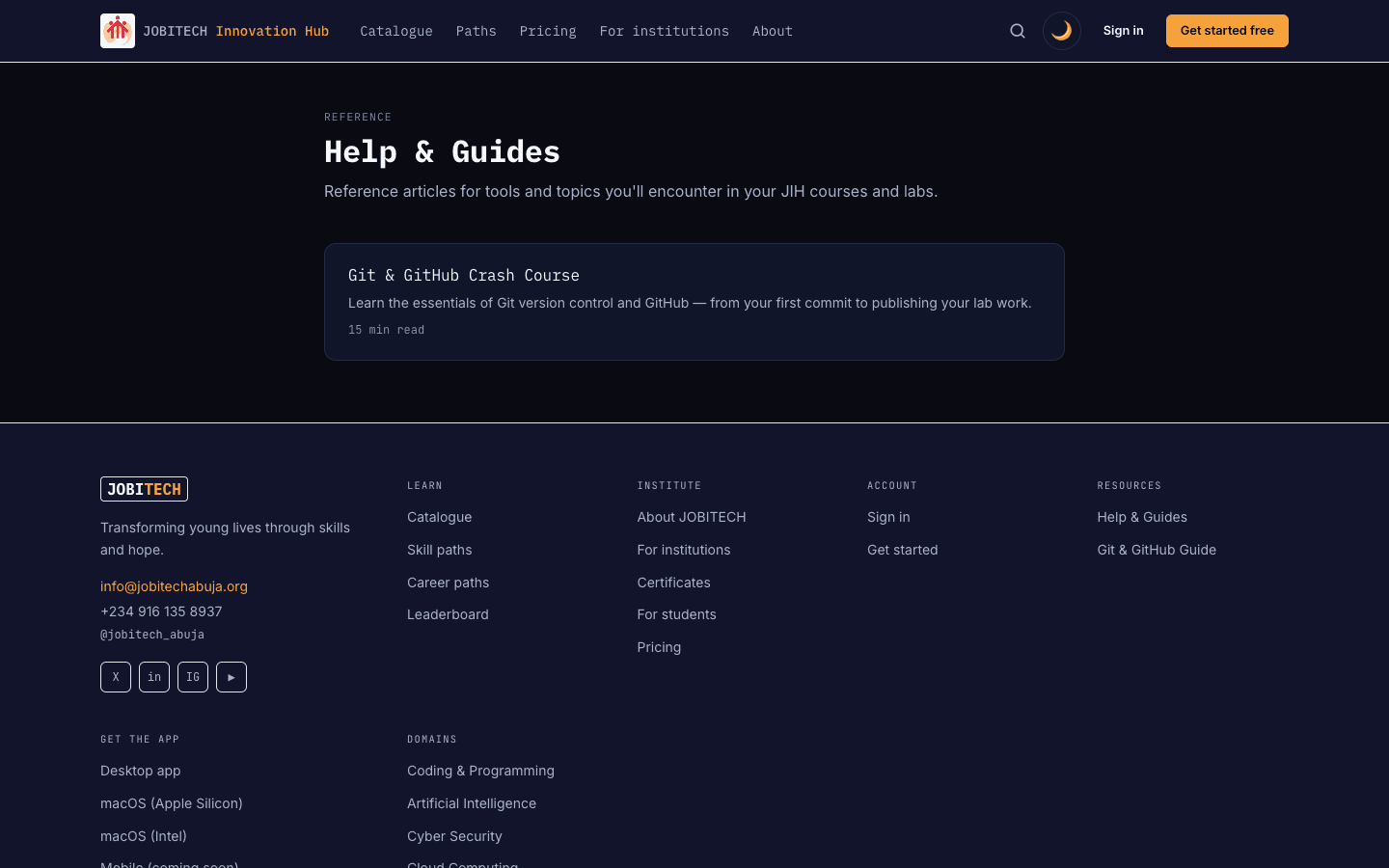1389x868 pixels.
Task: Open For institutions in top navigation
Action: coord(665,31)
